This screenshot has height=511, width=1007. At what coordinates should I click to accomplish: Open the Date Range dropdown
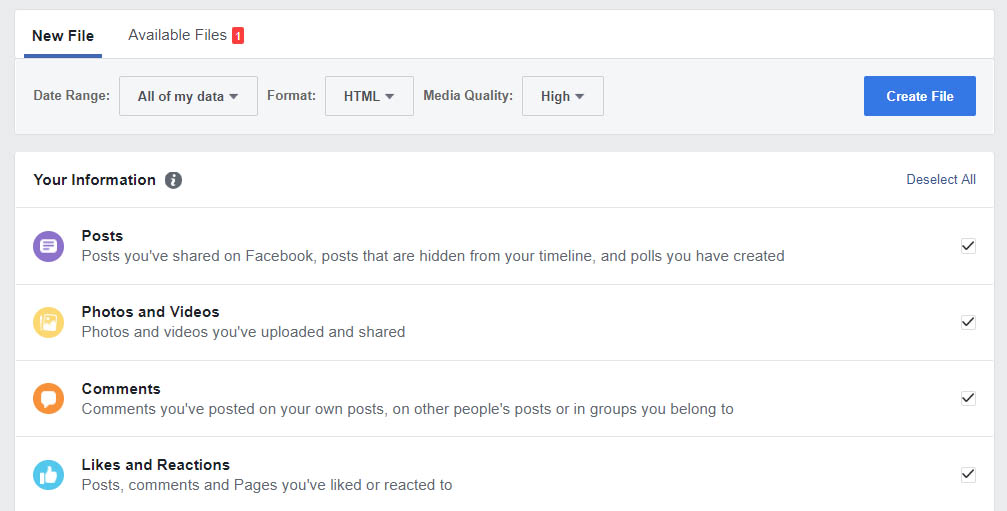coord(188,96)
